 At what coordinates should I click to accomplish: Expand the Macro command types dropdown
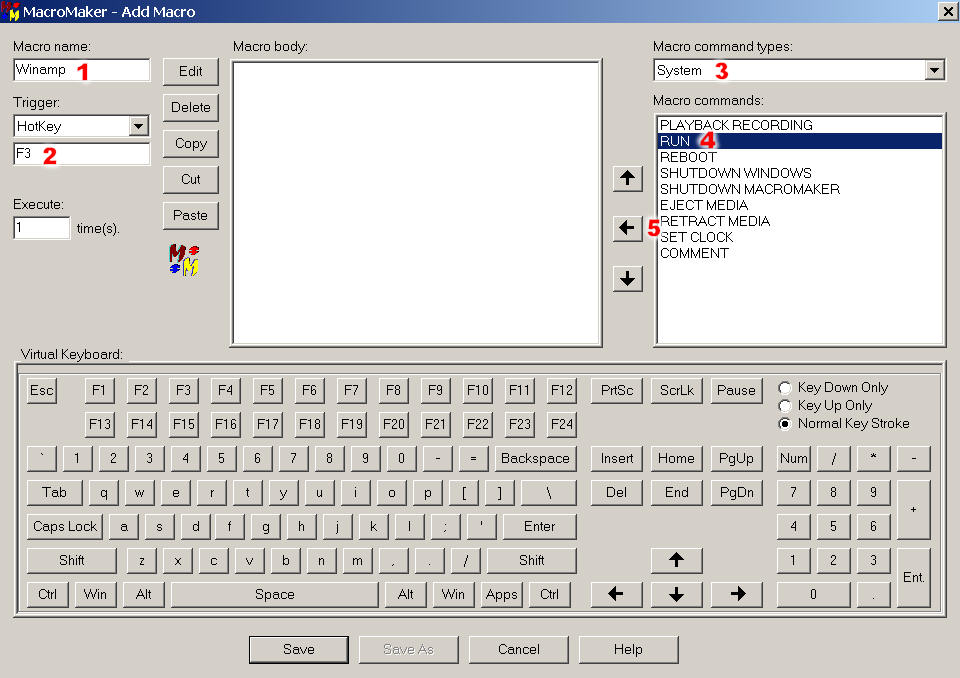(934, 71)
